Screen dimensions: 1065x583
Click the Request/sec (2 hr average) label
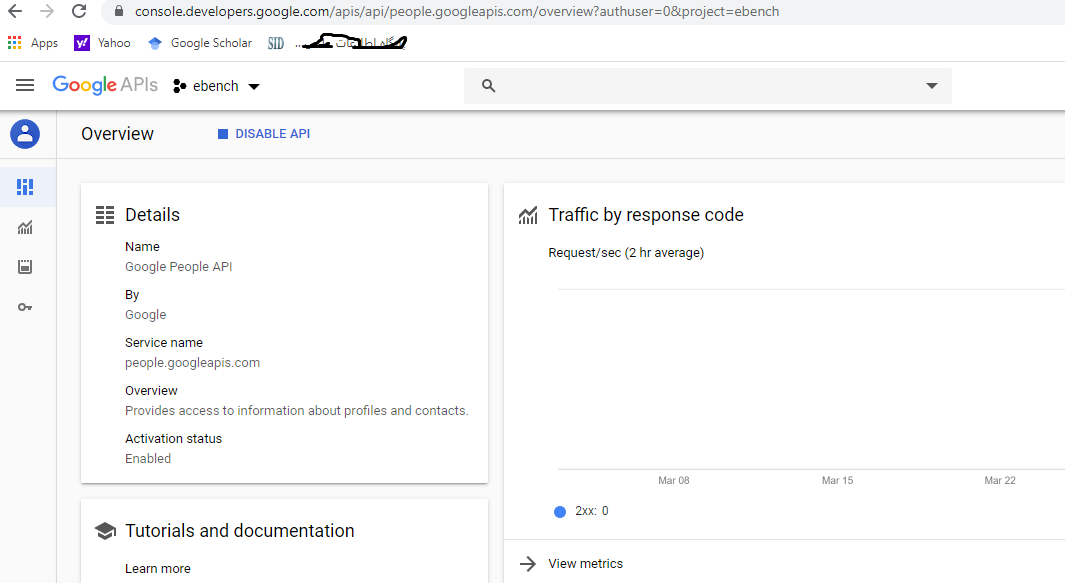click(x=626, y=253)
